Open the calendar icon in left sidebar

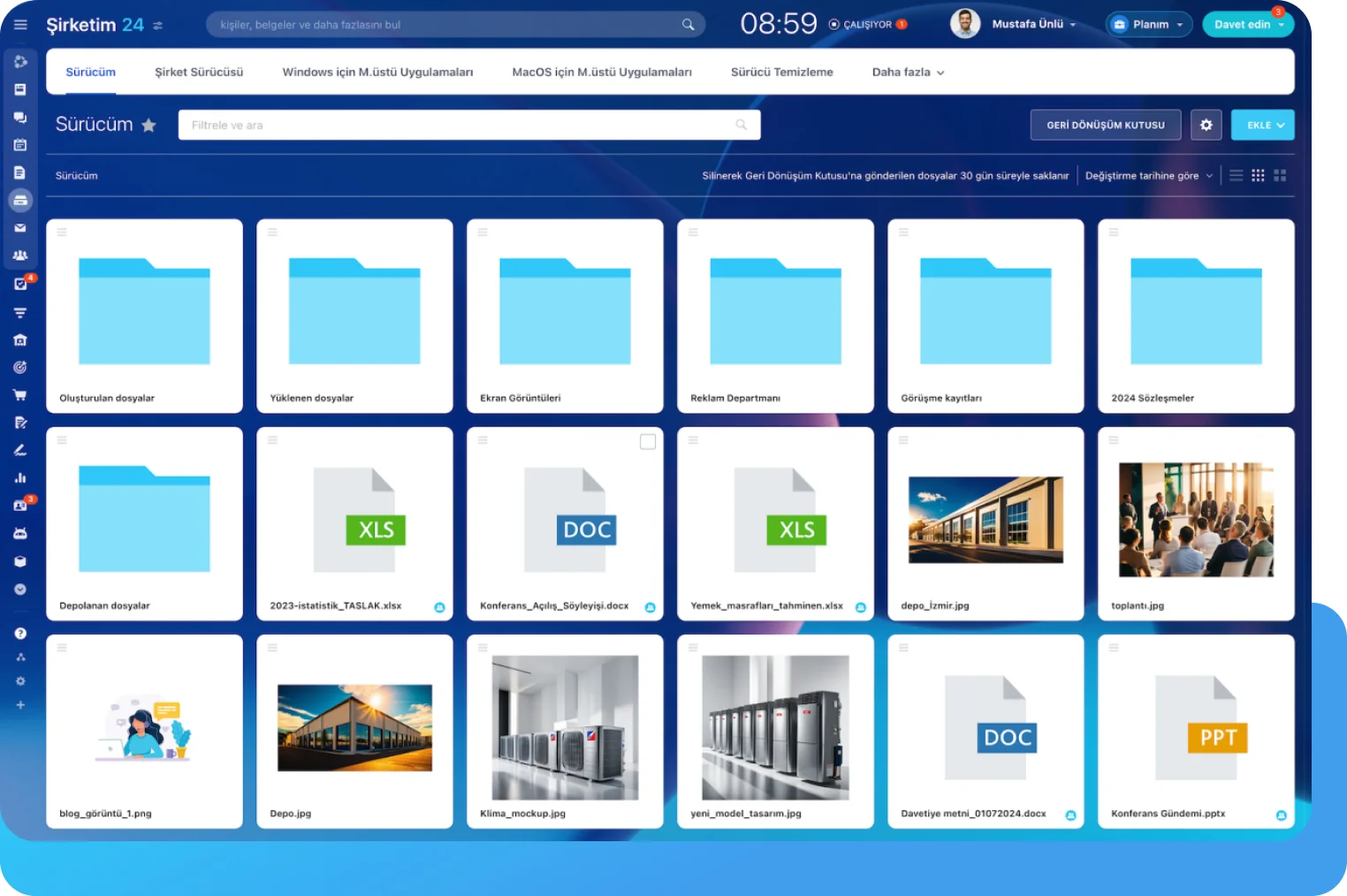tap(20, 145)
